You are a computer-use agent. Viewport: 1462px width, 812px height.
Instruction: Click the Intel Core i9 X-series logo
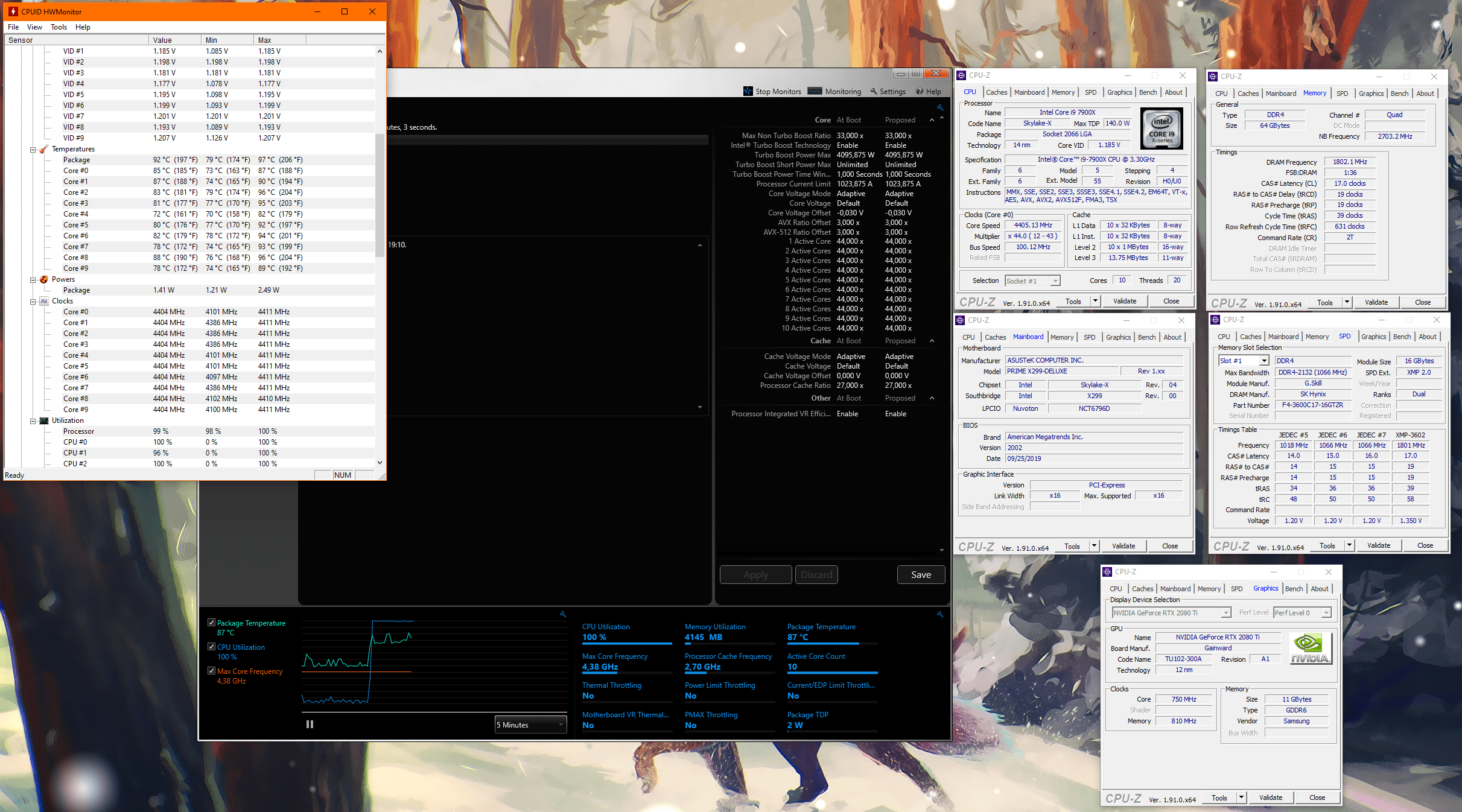coord(1162,128)
